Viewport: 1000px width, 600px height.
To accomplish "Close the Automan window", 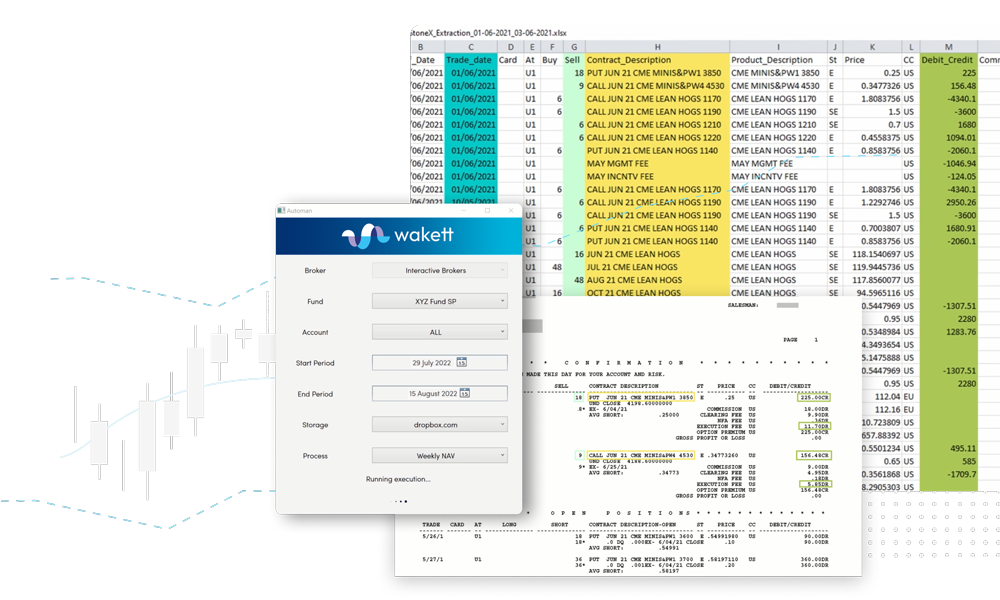I will coord(510,210).
